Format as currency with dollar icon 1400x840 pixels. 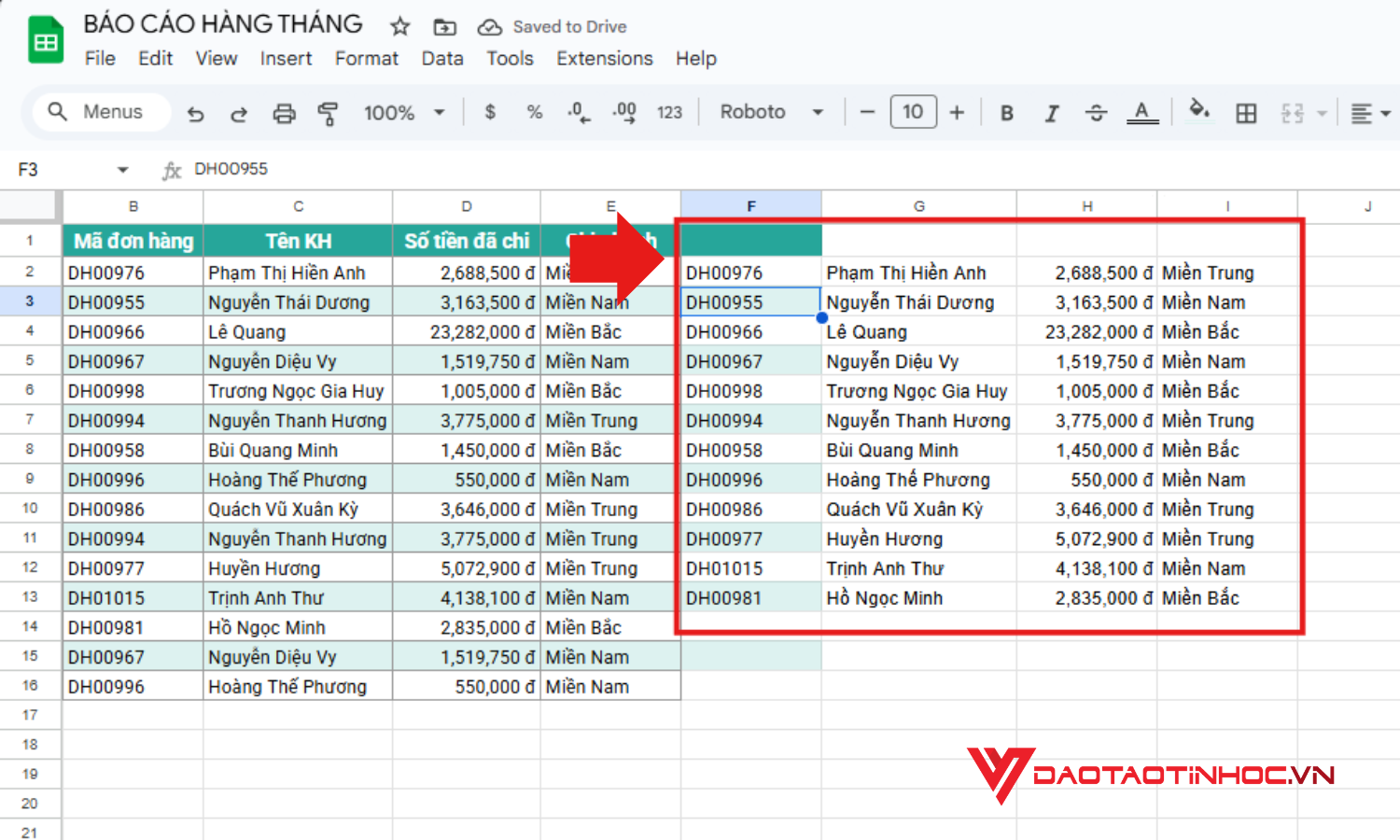[x=490, y=112]
